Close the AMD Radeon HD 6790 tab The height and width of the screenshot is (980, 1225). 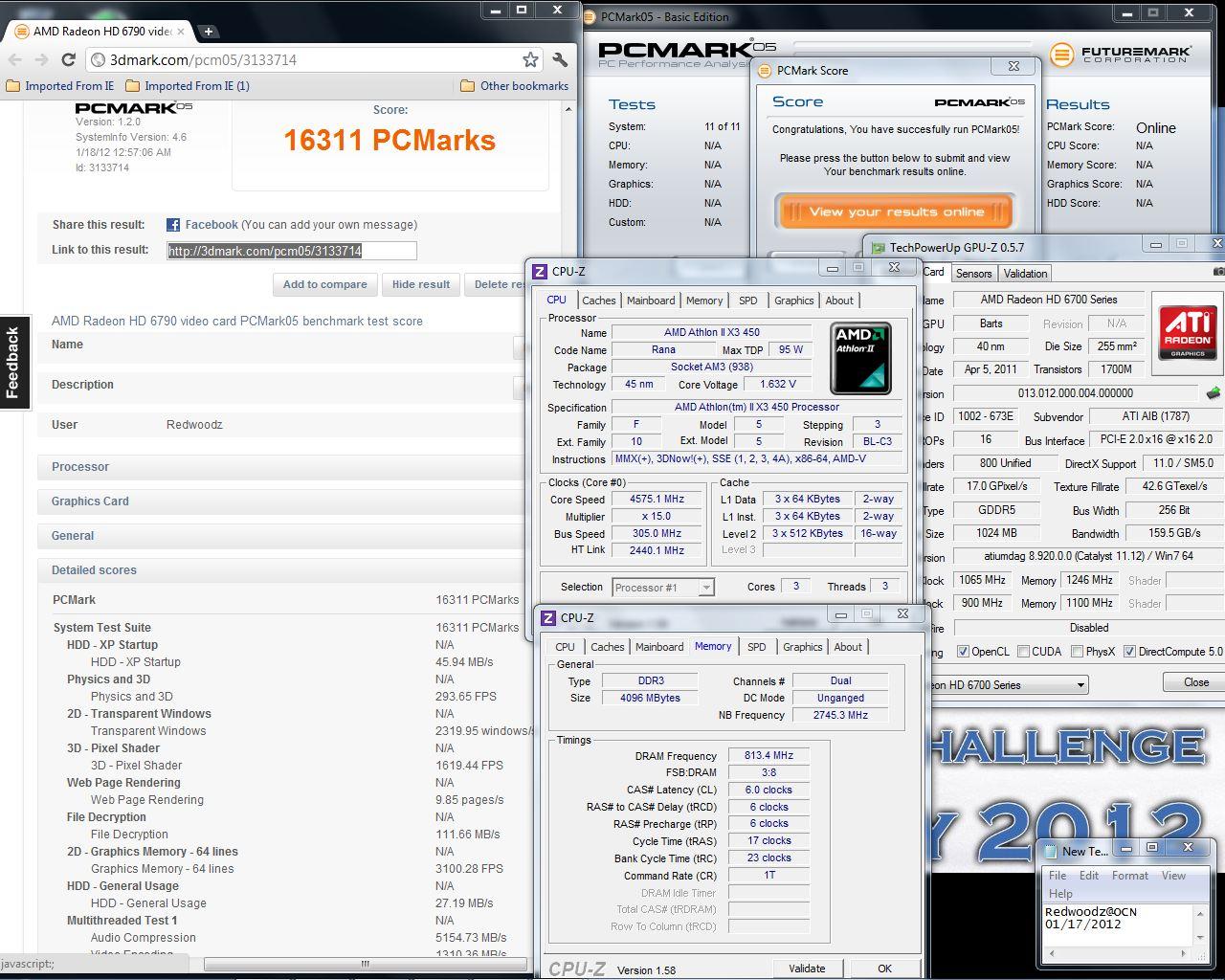181,31
